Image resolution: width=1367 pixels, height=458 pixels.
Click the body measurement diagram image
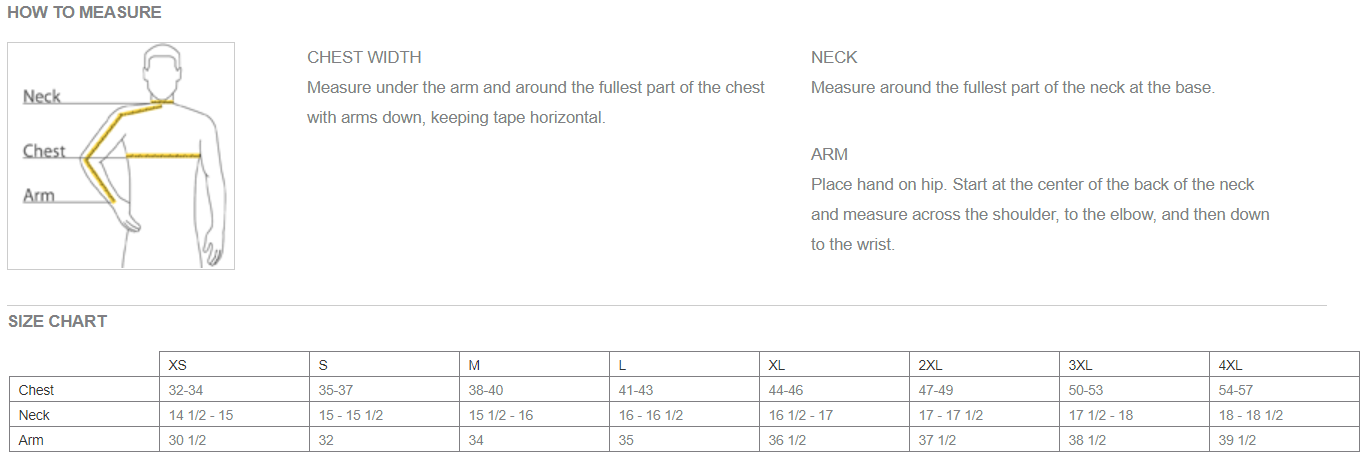coord(121,156)
